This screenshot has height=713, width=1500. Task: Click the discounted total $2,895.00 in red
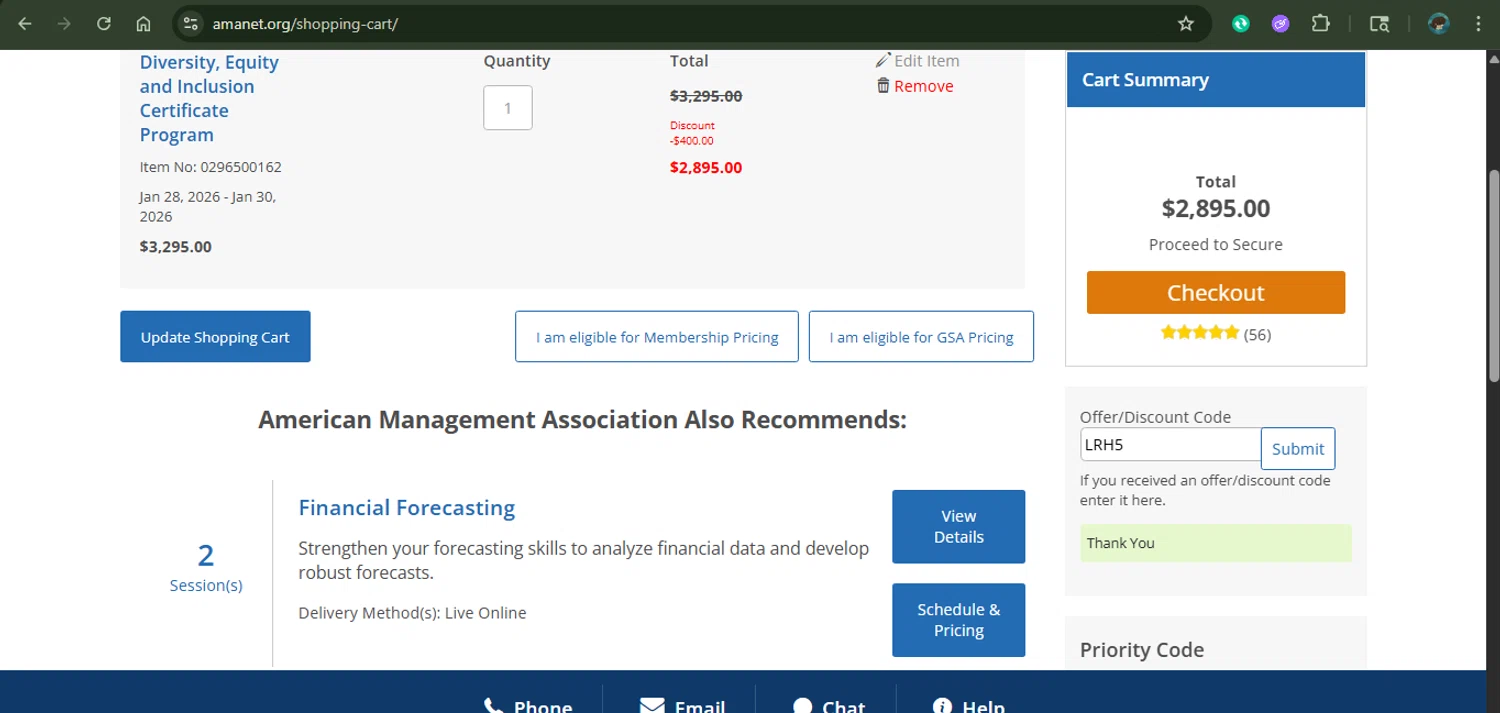click(x=706, y=167)
